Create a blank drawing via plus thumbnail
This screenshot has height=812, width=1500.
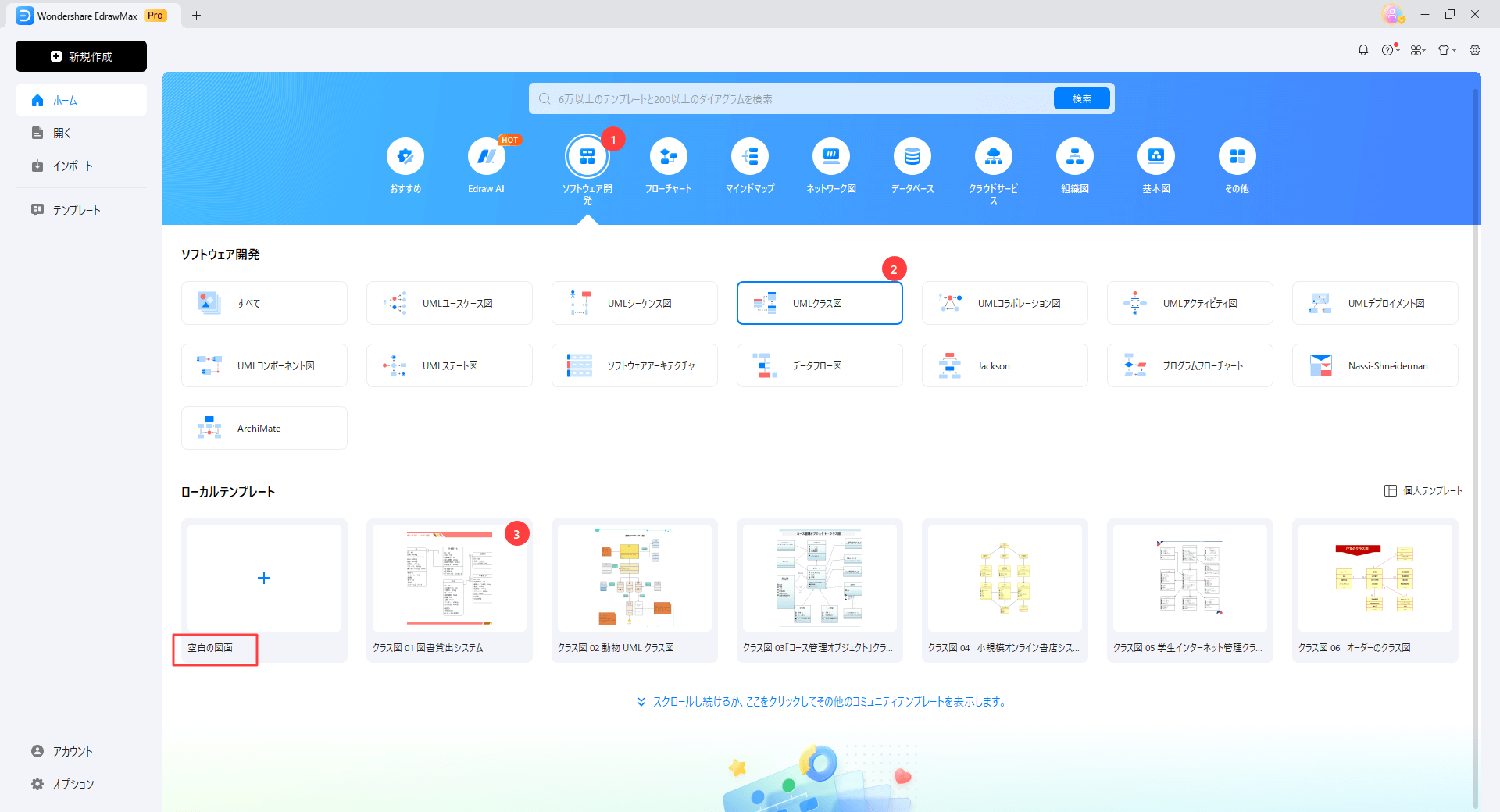[x=264, y=578]
